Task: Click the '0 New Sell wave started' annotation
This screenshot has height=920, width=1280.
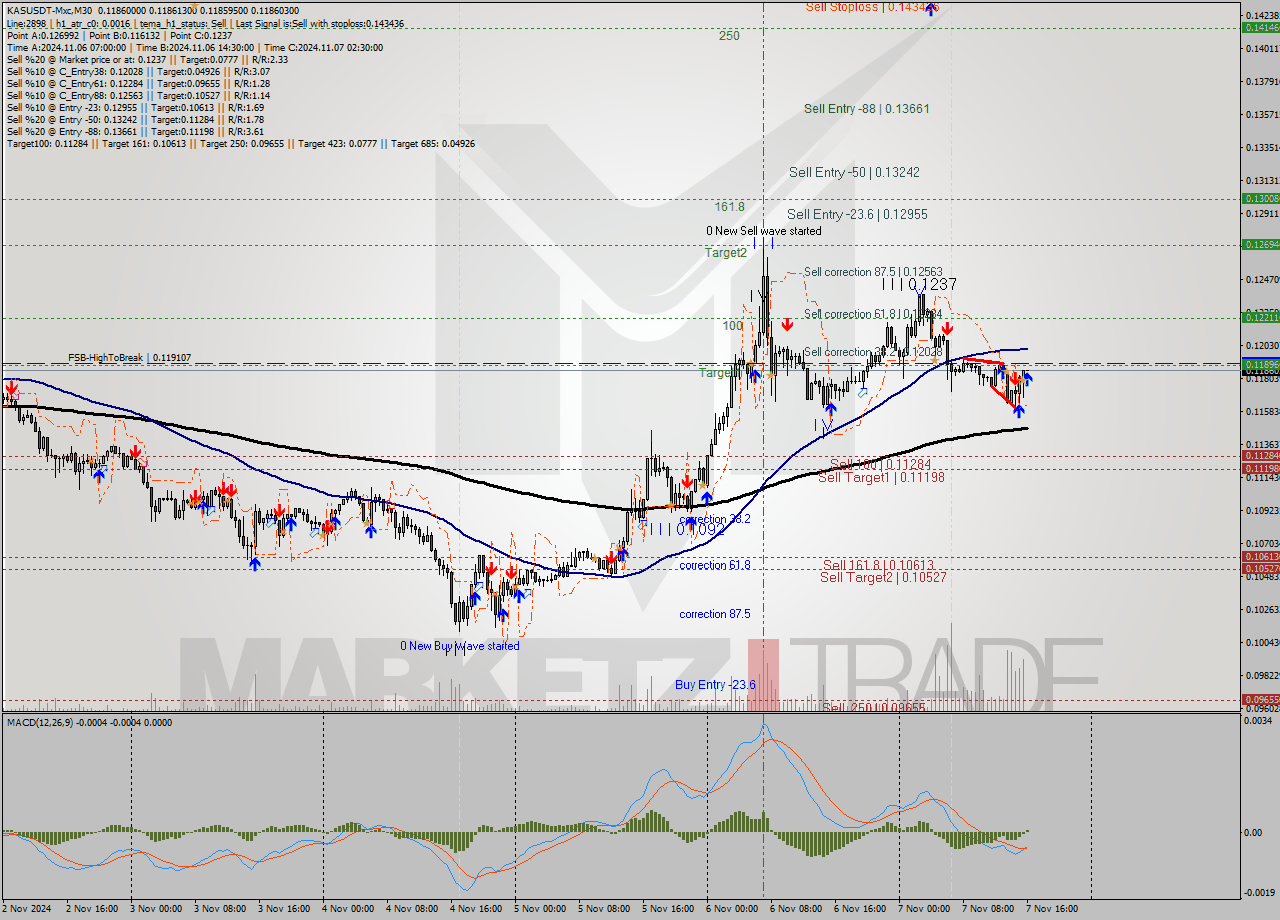Action: [765, 231]
